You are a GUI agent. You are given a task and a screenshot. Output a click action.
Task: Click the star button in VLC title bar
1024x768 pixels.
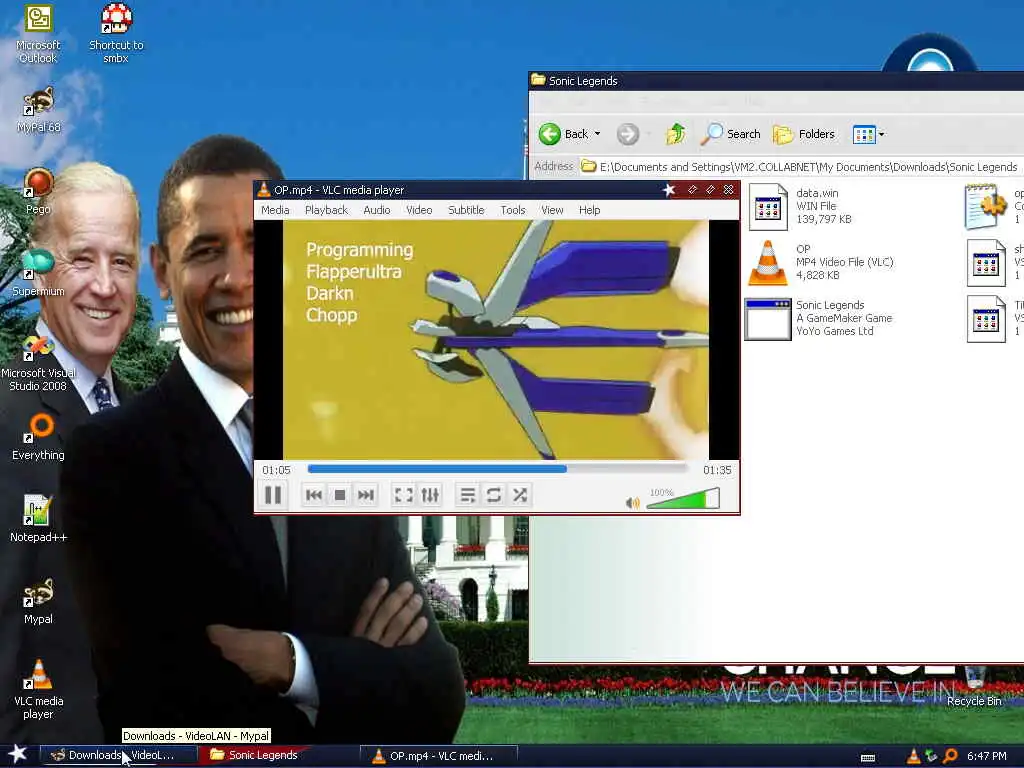669,189
